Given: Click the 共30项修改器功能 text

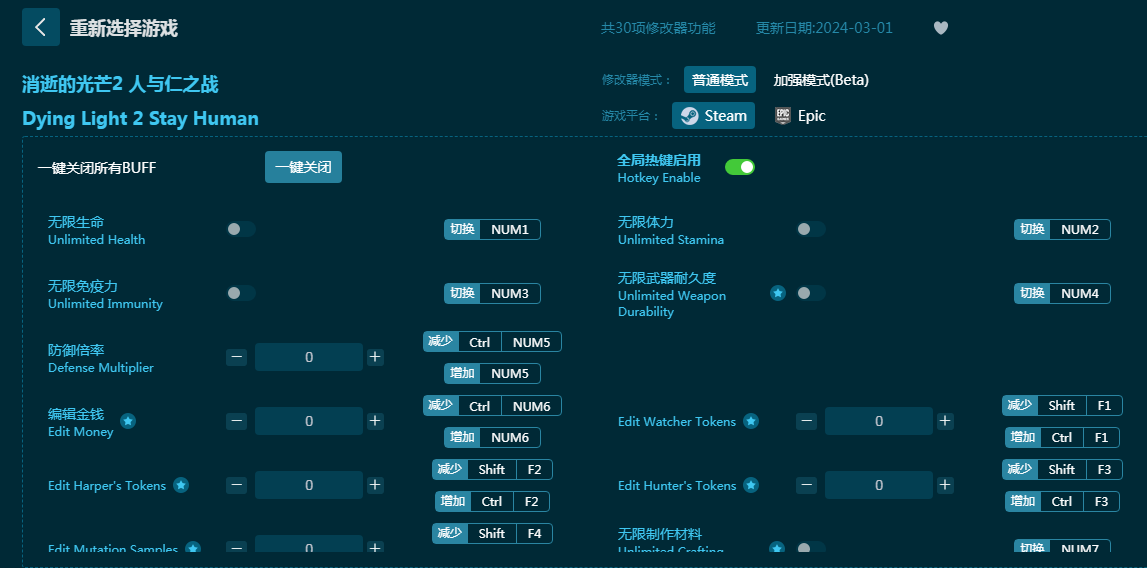Looking at the screenshot, I should point(658,28).
